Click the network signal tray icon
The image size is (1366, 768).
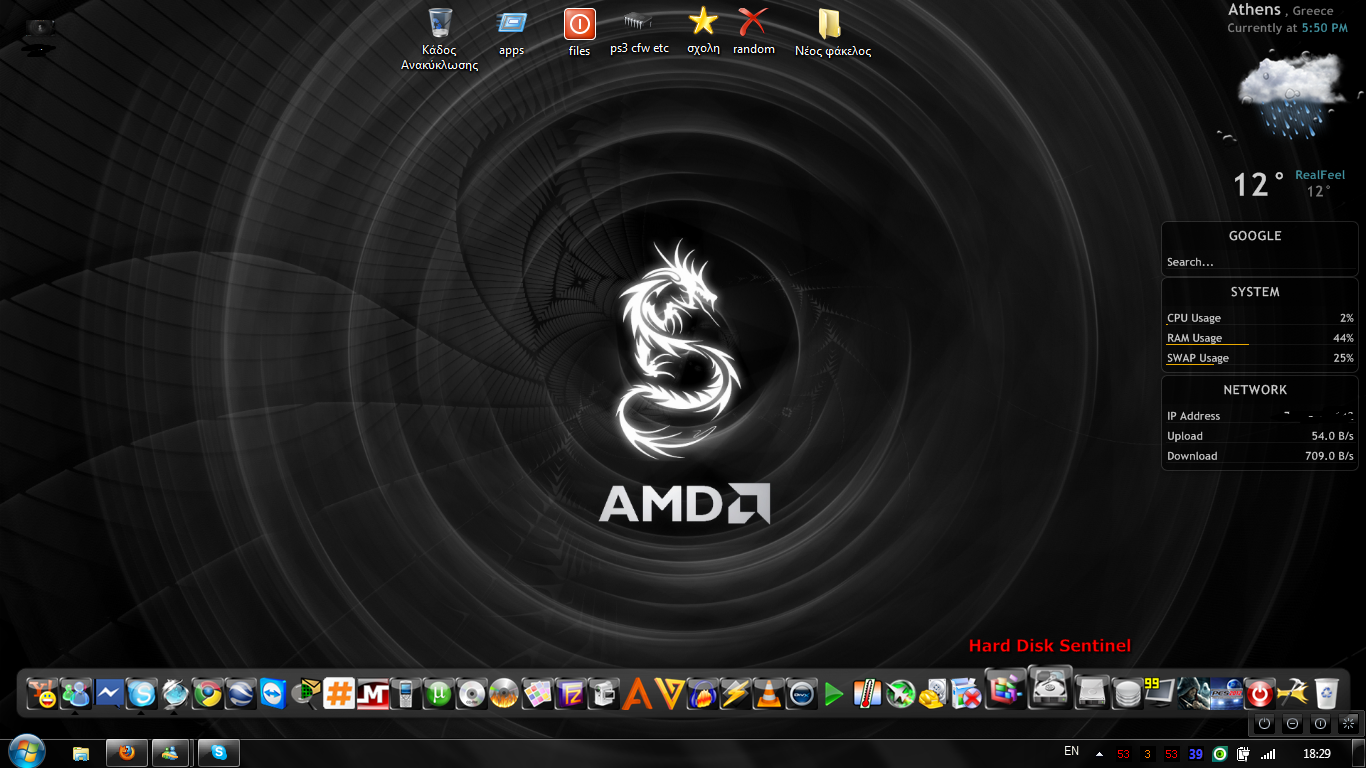click(1269, 753)
